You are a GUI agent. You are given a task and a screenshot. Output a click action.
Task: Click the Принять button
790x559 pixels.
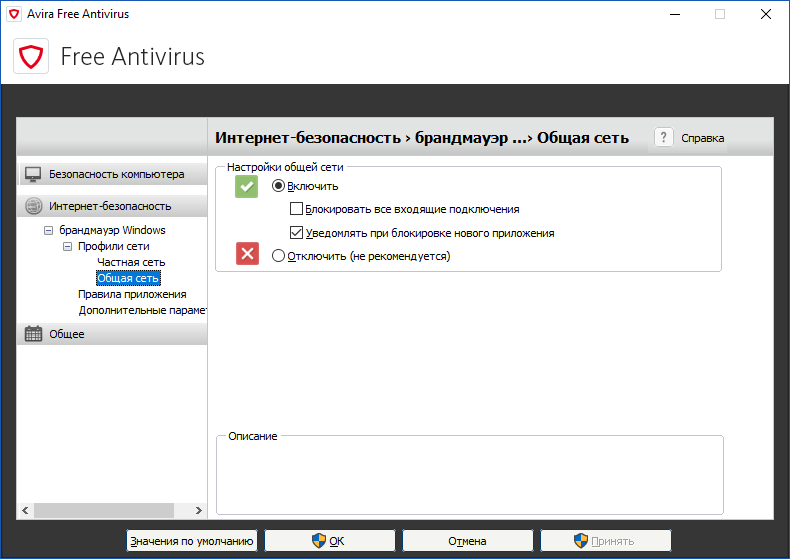(606, 541)
